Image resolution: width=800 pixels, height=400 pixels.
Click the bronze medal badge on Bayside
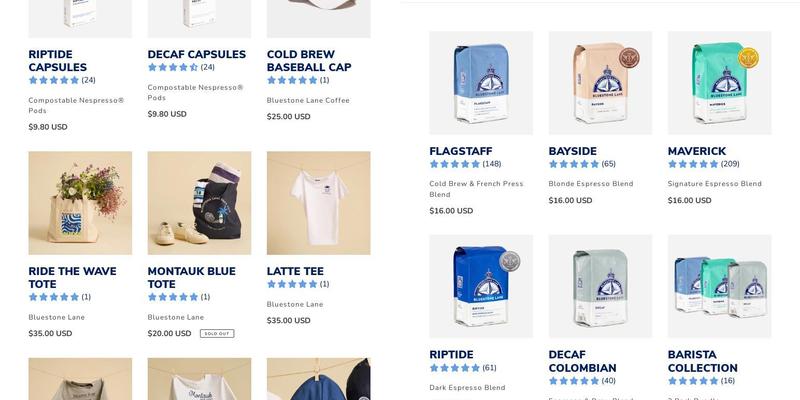pyautogui.click(x=629, y=58)
